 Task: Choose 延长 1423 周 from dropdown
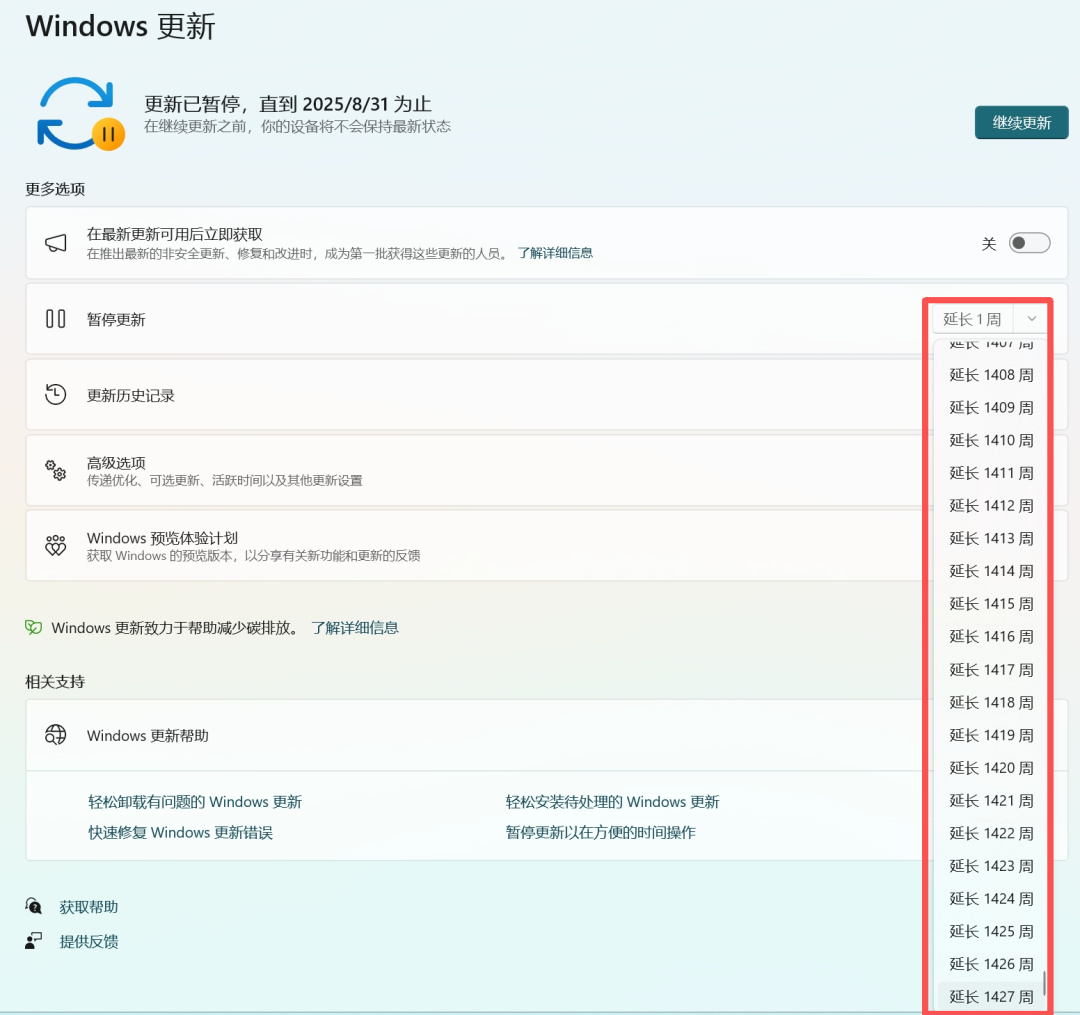[991, 866]
